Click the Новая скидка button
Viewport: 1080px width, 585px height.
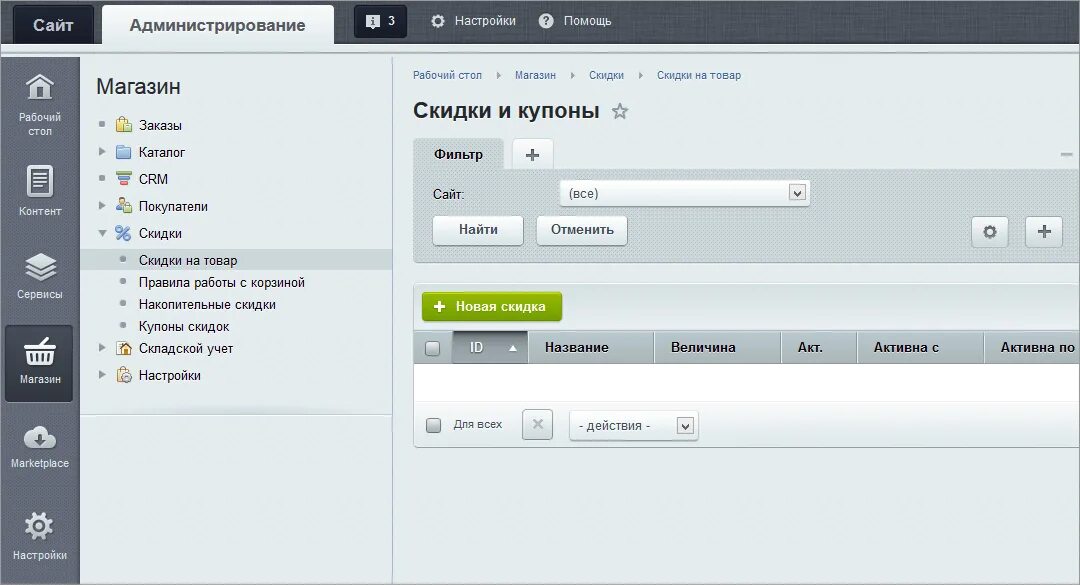492,307
